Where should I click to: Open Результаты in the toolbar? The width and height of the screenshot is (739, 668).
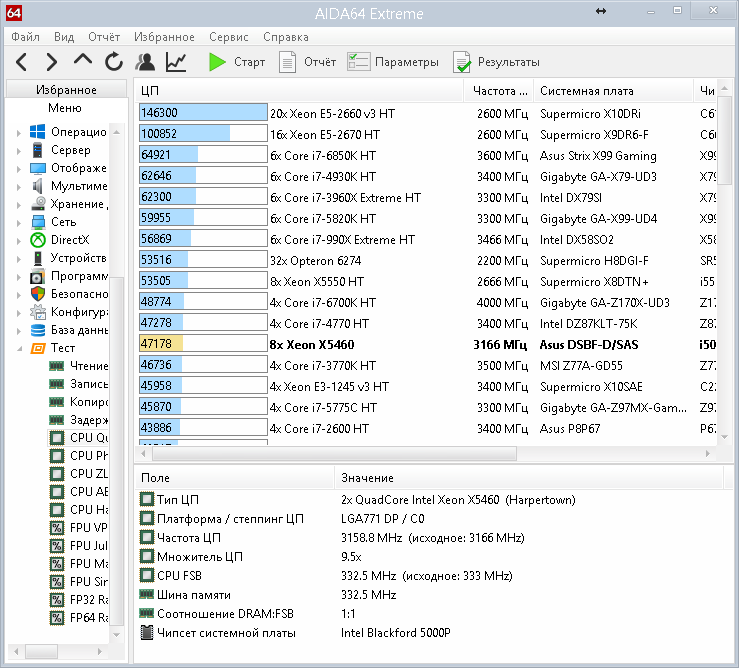pyautogui.click(x=496, y=62)
